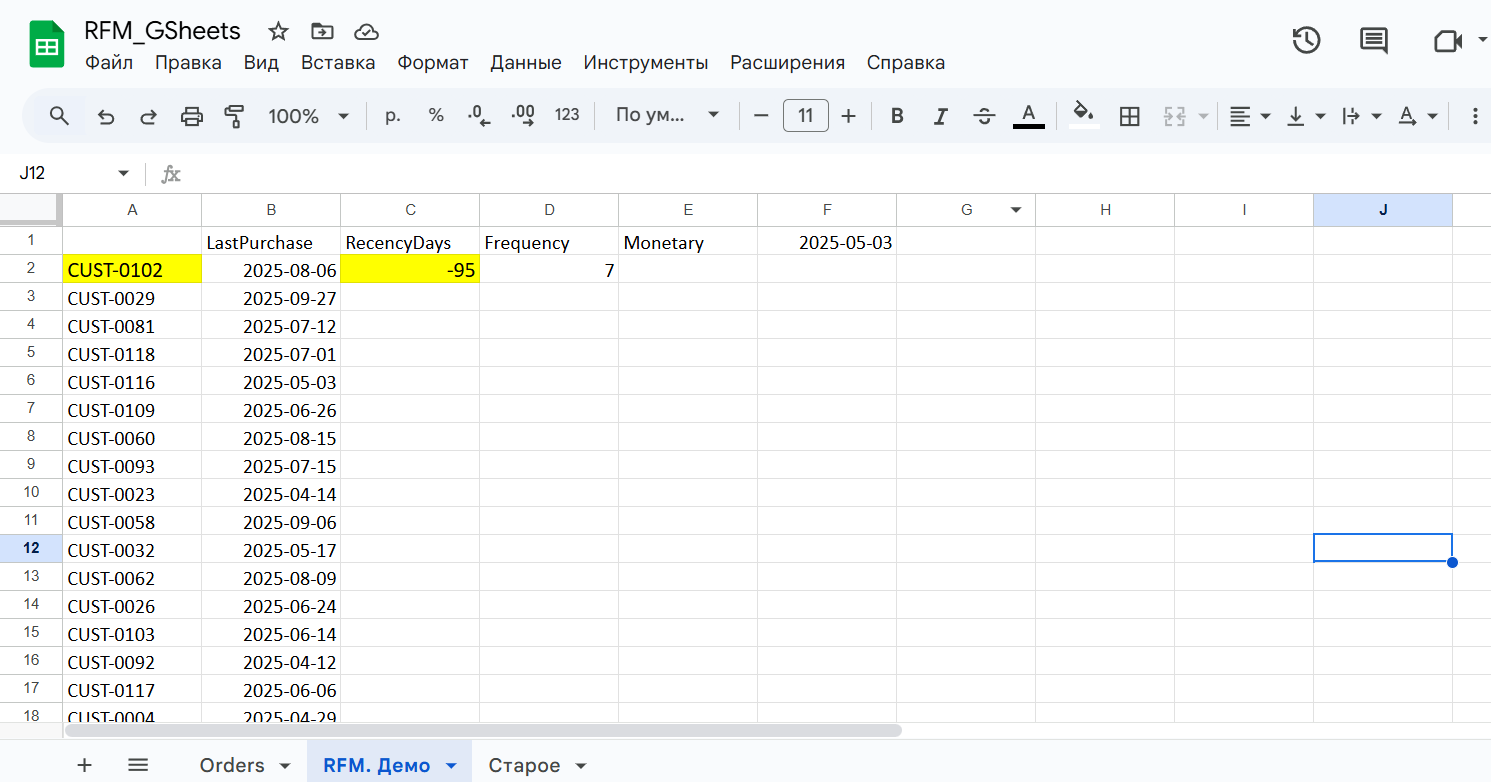This screenshot has width=1491, height=782.
Task: Open the Name Box dropdown arrow
Action: 124,173
